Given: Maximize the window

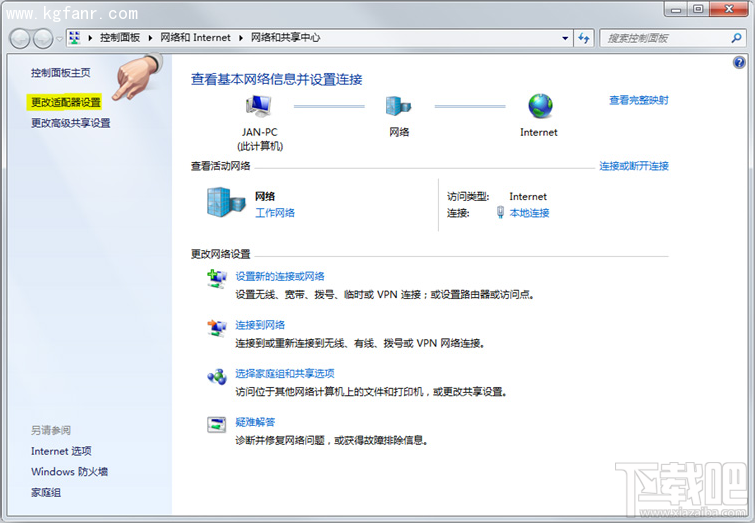Looking at the screenshot, I should pyautogui.click(x=698, y=9).
